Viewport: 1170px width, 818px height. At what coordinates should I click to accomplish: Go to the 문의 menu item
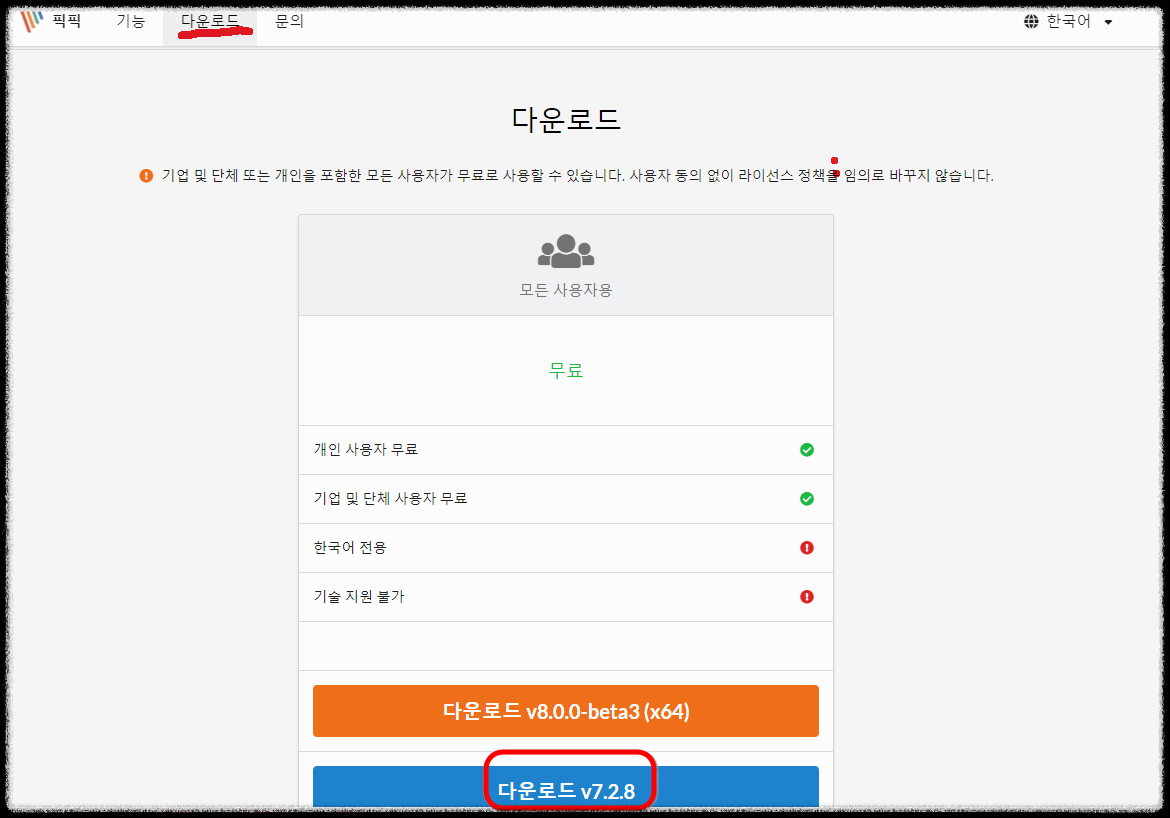pyautogui.click(x=288, y=20)
